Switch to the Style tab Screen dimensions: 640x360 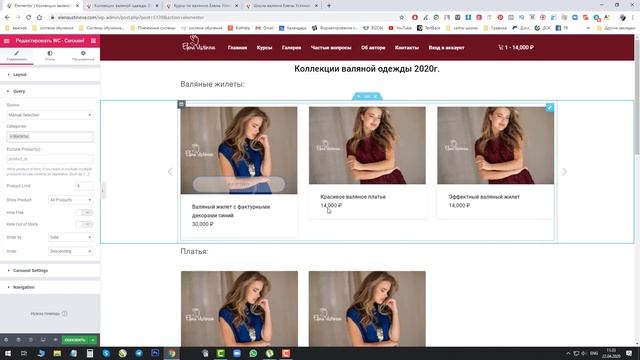tap(50, 56)
